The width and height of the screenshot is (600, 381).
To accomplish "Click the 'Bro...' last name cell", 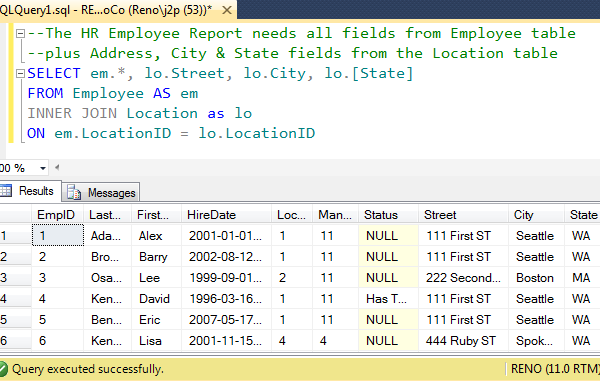I will click(x=108, y=257).
